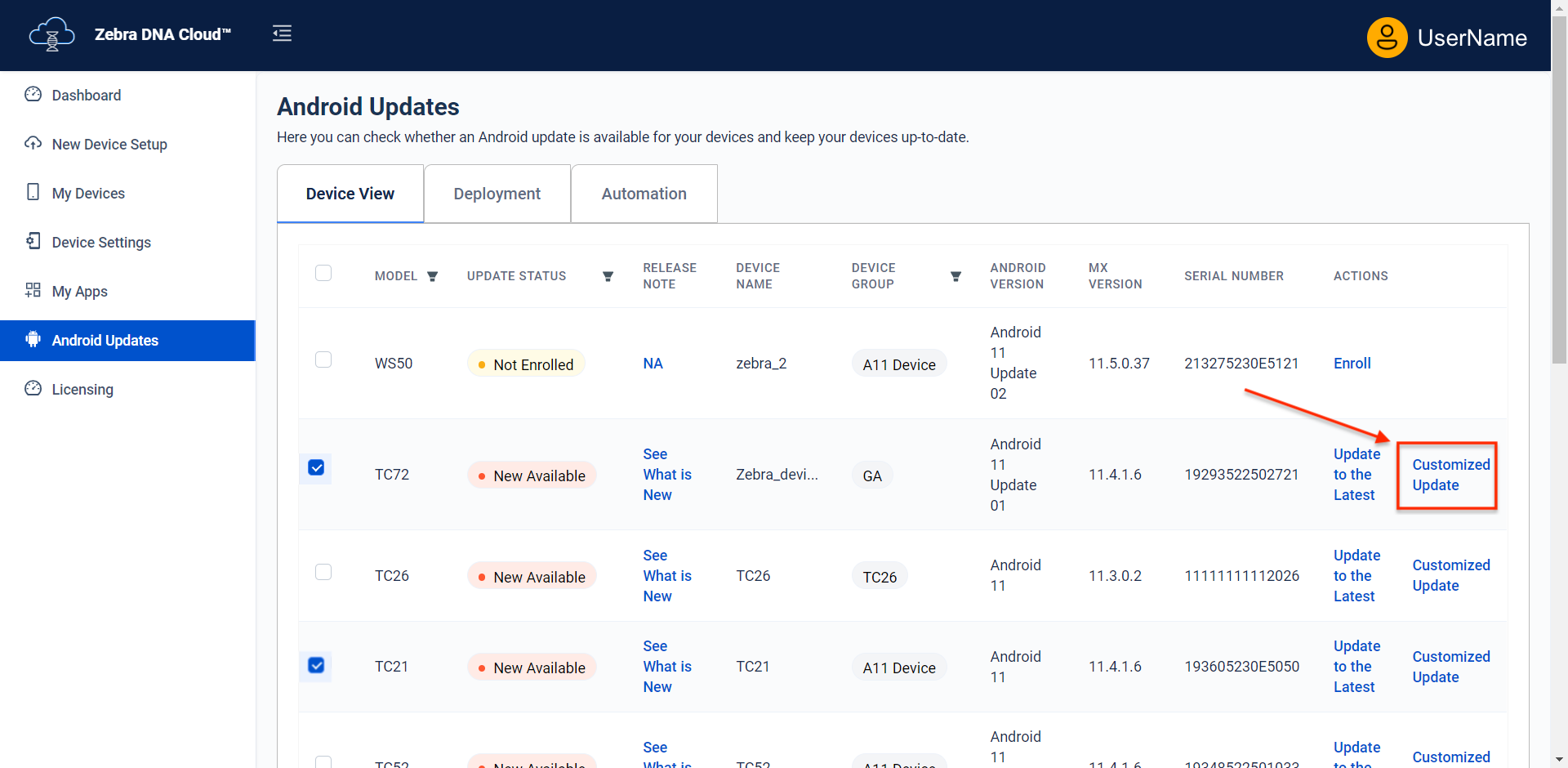Click Enroll link for the WS50 device
This screenshot has height=768, width=1568.
[1352, 364]
